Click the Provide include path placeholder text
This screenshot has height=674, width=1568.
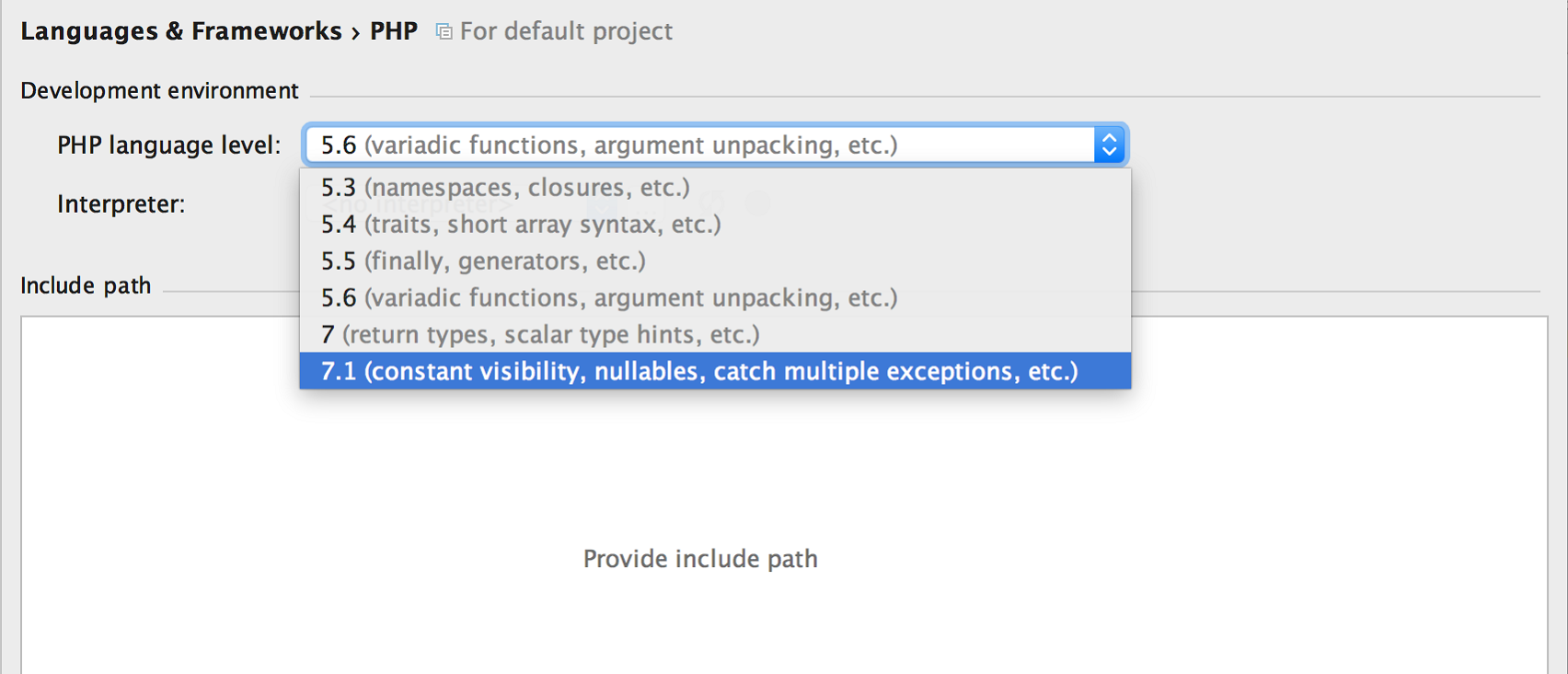[700, 559]
